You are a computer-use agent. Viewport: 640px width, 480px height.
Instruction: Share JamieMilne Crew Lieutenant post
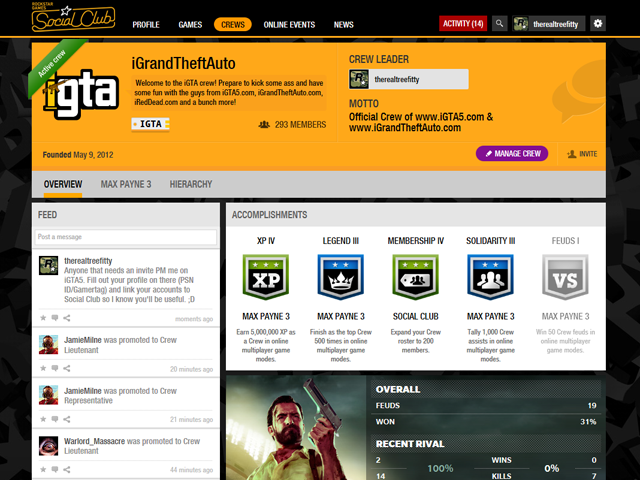click(x=67, y=368)
